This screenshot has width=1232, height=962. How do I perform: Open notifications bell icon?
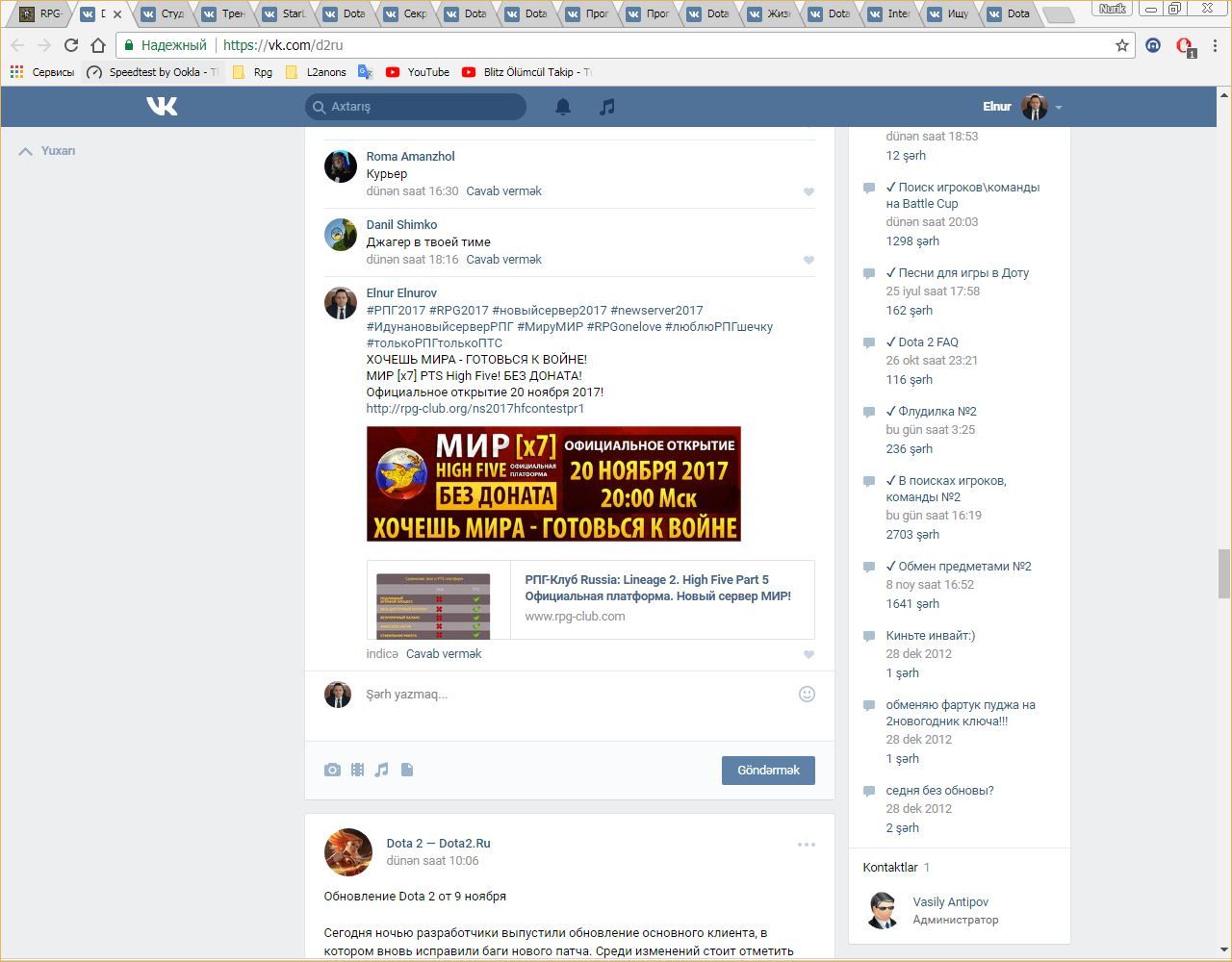point(563,107)
